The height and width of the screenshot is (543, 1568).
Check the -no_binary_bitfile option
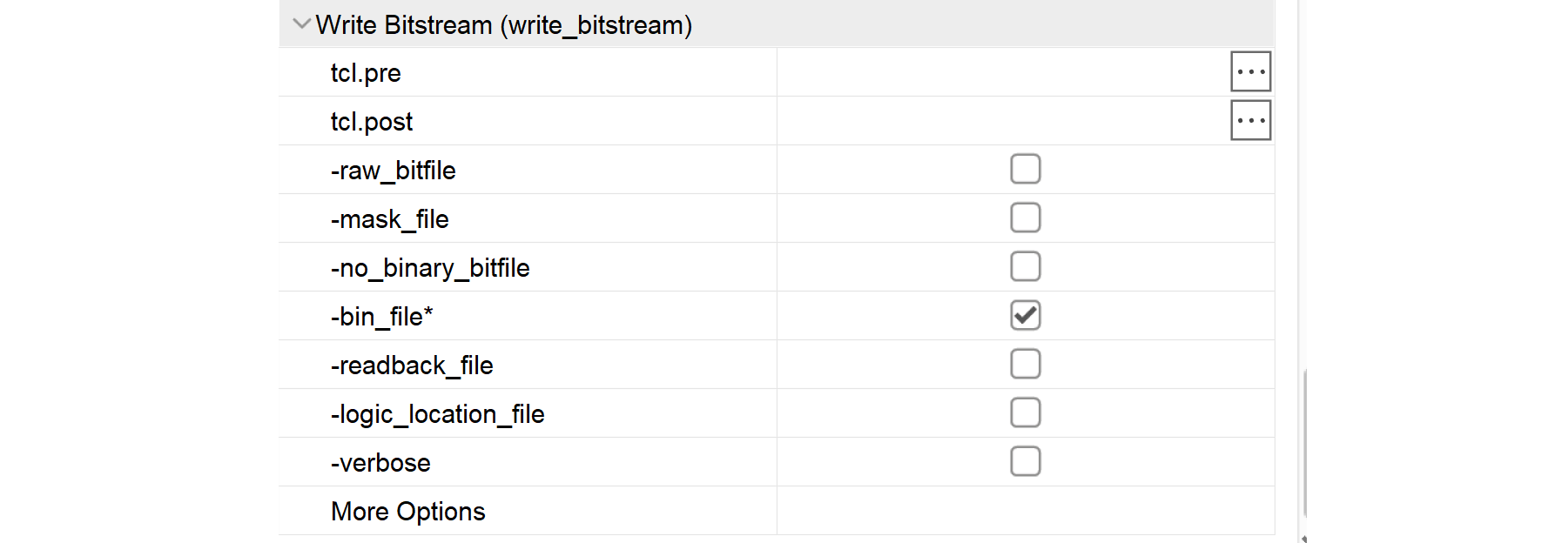[x=1025, y=267]
